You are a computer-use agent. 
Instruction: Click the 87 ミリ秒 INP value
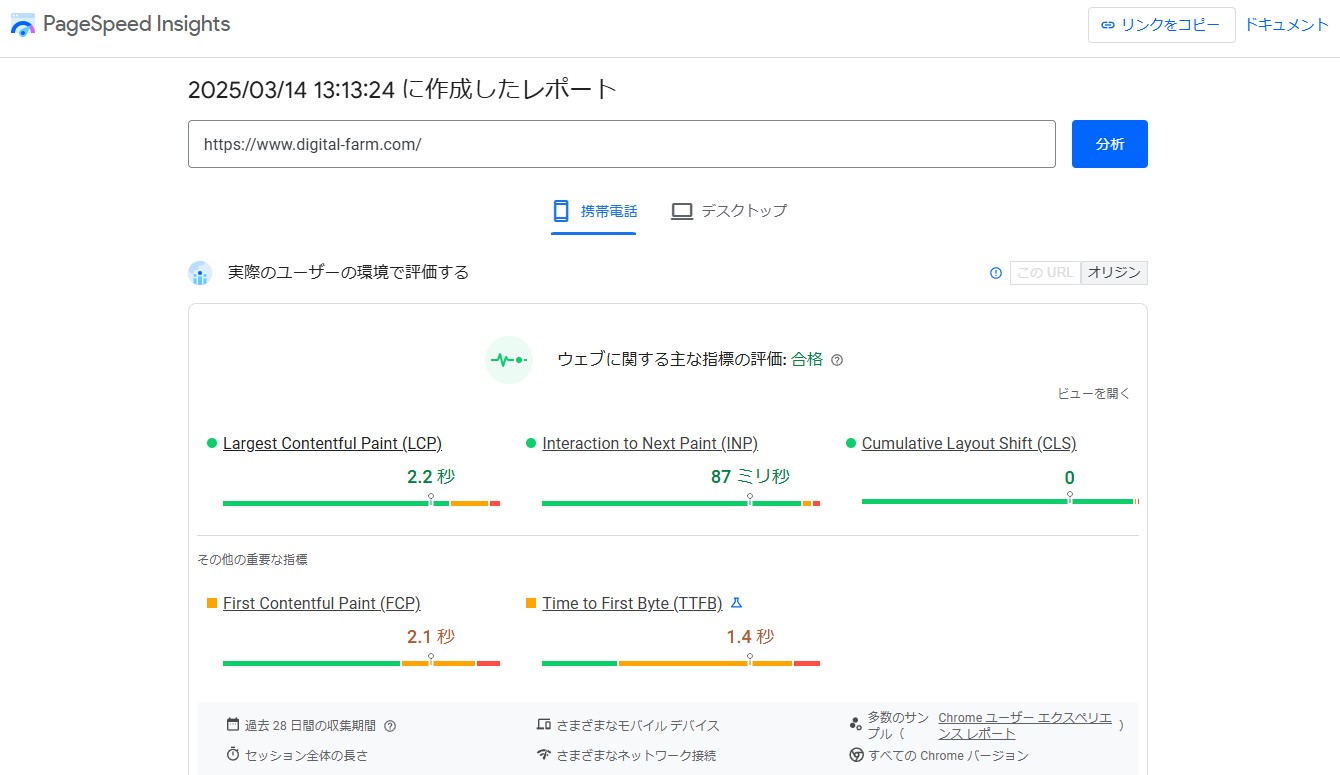[750, 477]
